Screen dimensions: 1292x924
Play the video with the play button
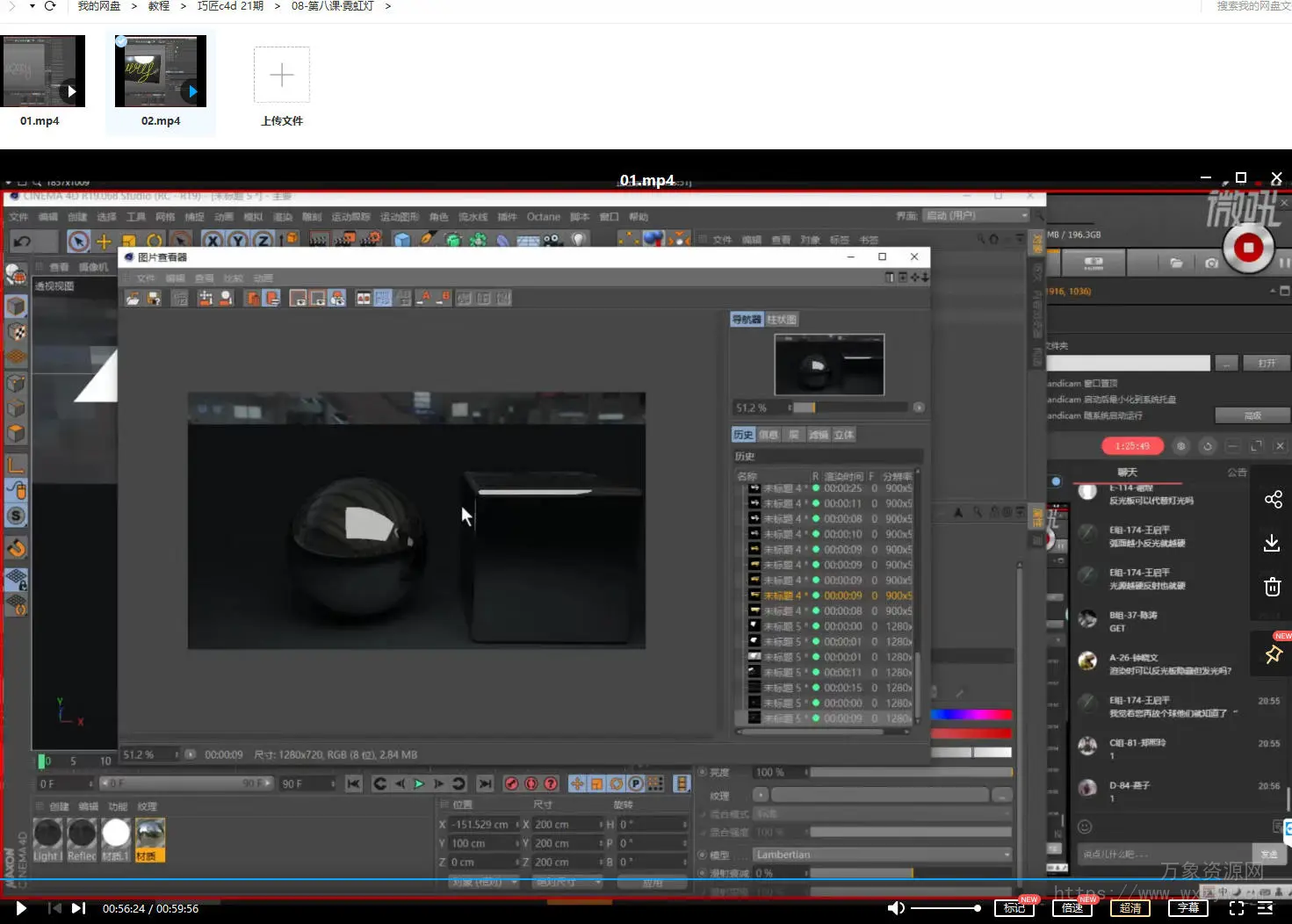click(21, 908)
